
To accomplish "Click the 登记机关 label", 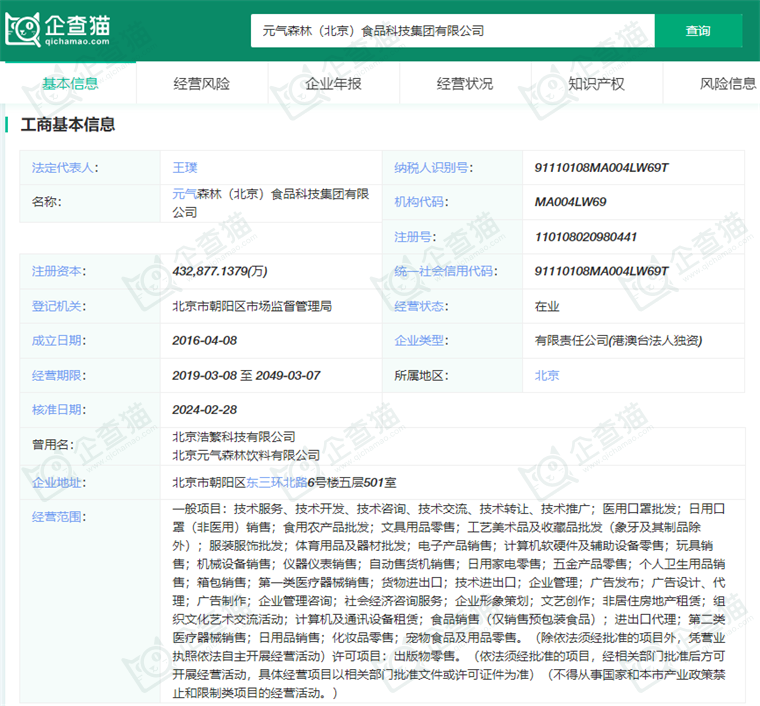I will point(59,306).
